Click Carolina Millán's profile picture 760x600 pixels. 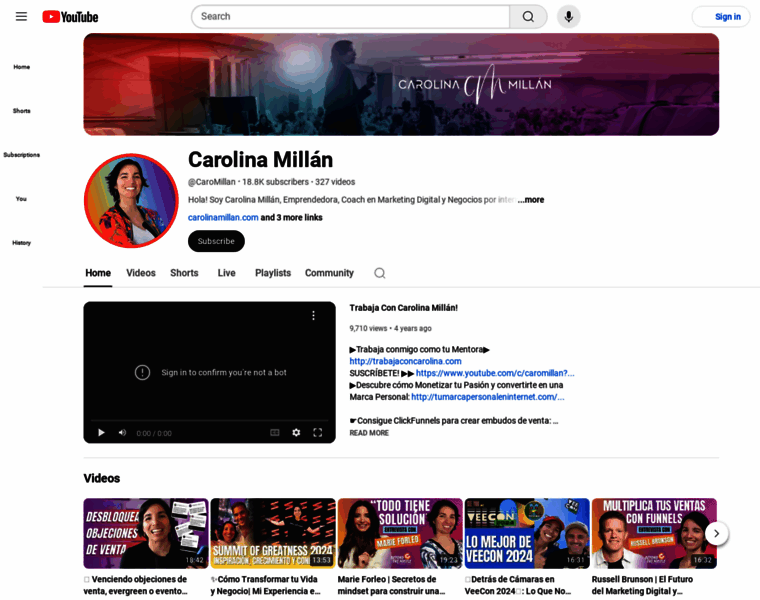131,201
